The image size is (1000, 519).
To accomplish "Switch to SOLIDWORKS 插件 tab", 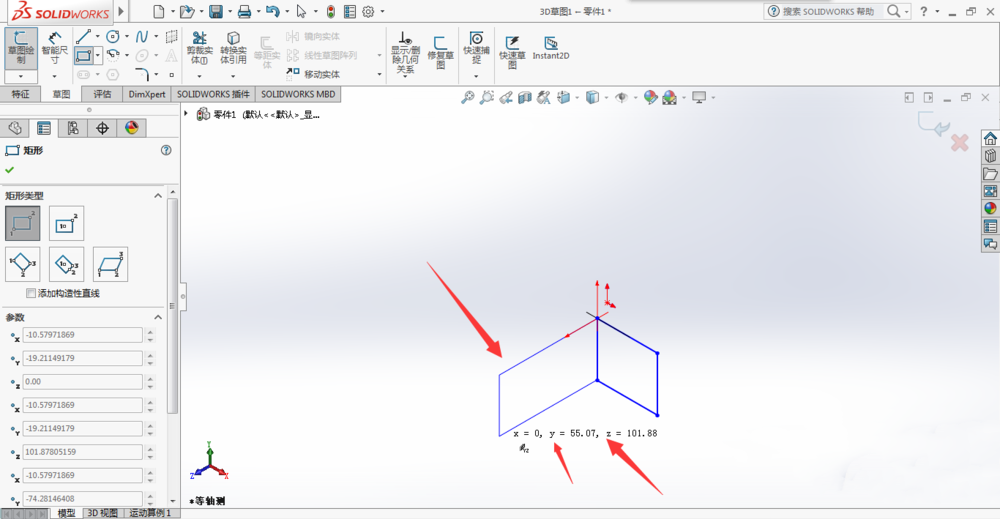I will [214, 94].
